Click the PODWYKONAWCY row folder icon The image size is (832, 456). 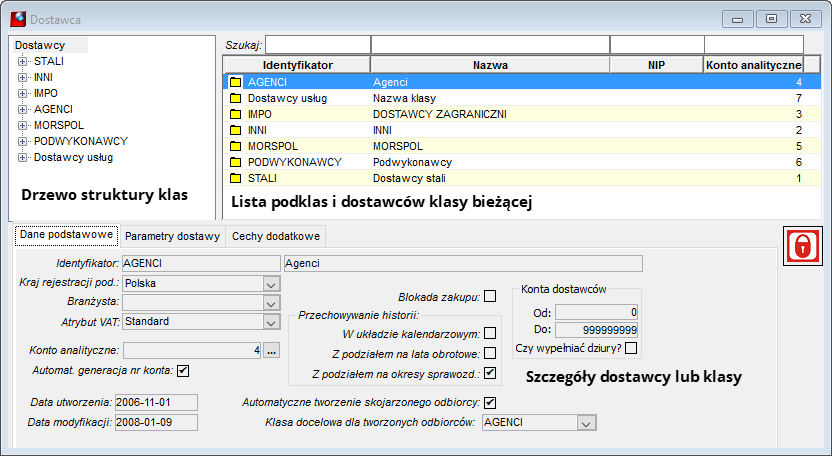[236, 162]
